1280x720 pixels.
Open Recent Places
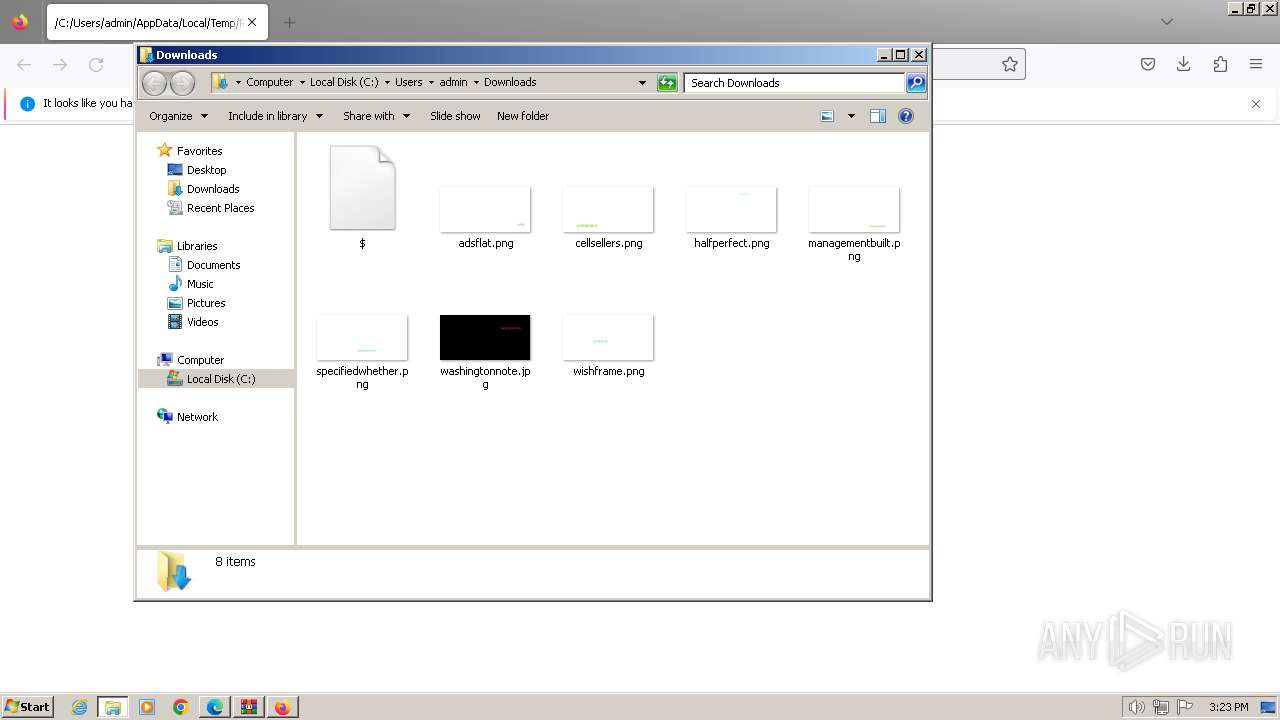tap(220, 208)
